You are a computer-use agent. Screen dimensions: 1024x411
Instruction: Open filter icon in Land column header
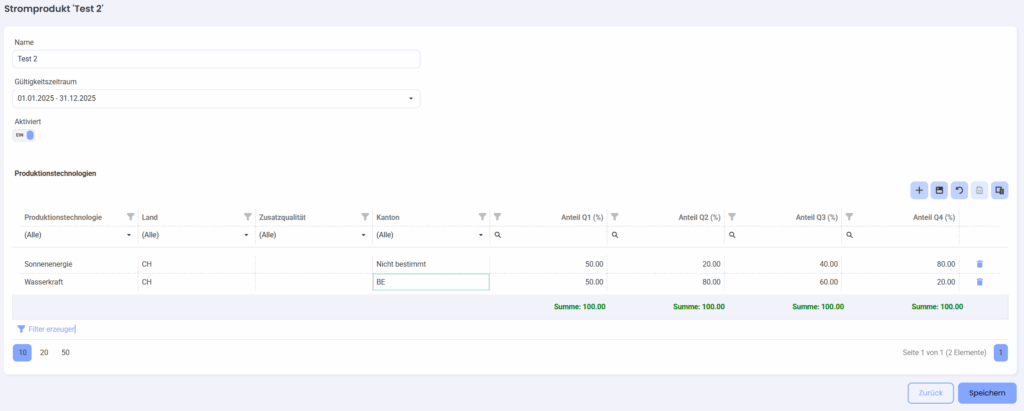248,216
